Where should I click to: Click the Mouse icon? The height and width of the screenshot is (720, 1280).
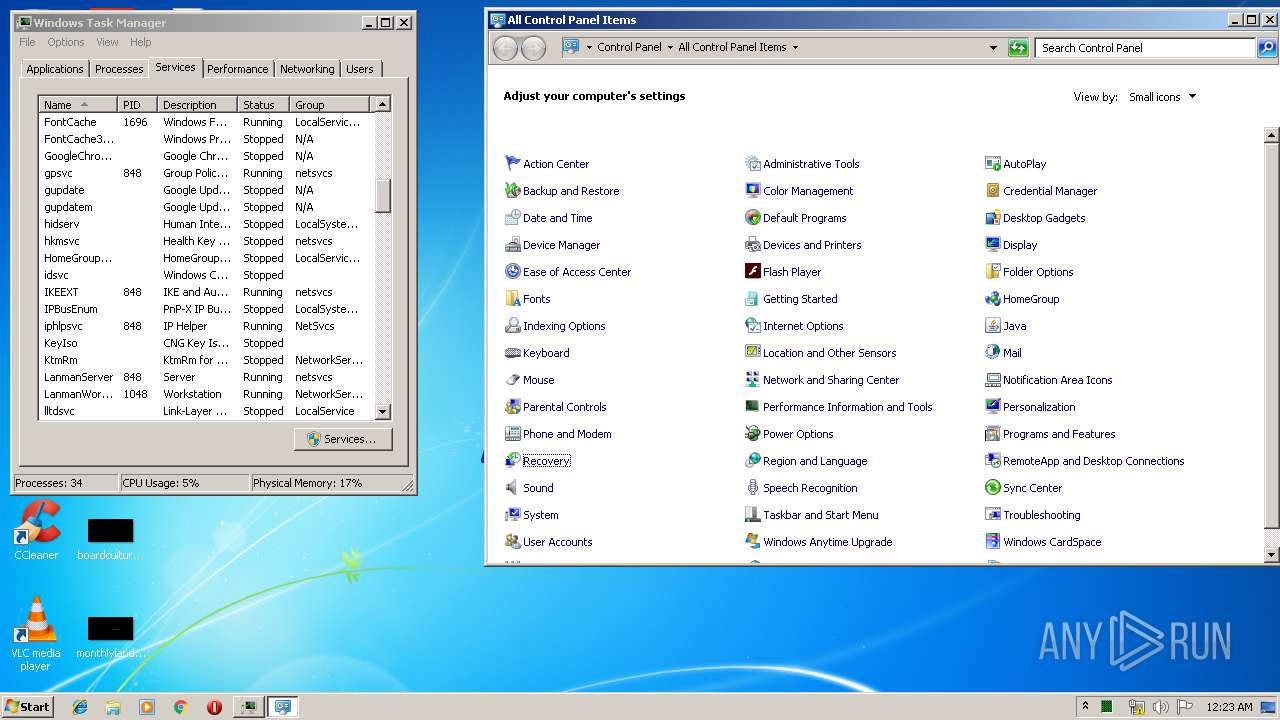point(513,379)
